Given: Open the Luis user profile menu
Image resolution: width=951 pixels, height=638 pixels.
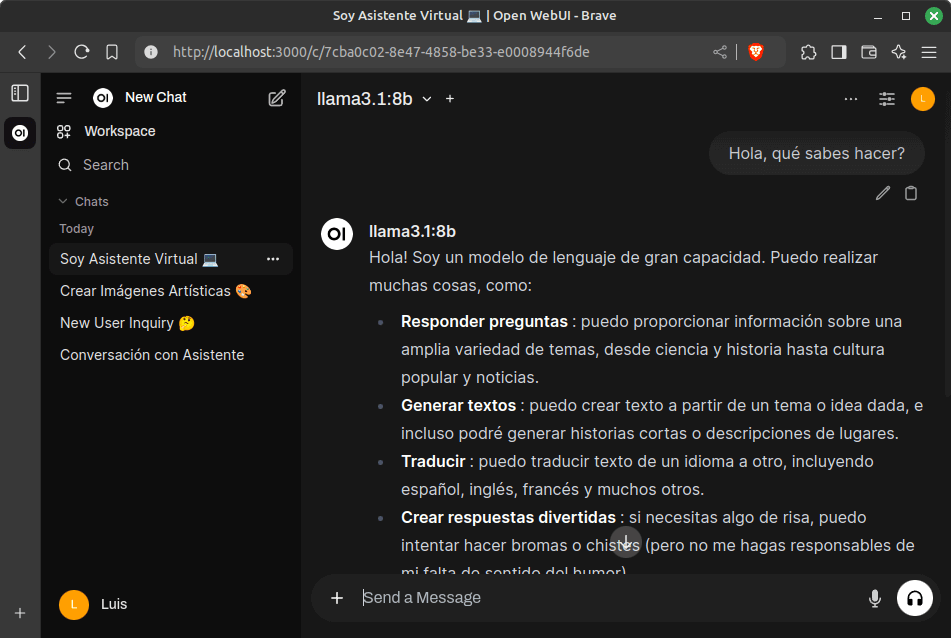Looking at the screenshot, I should tap(100, 604).
